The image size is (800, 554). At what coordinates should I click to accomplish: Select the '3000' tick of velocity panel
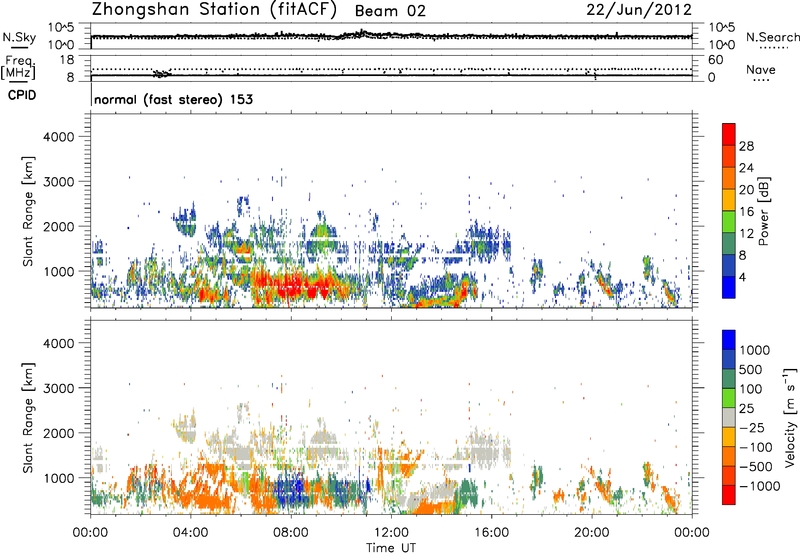(59, 388)
